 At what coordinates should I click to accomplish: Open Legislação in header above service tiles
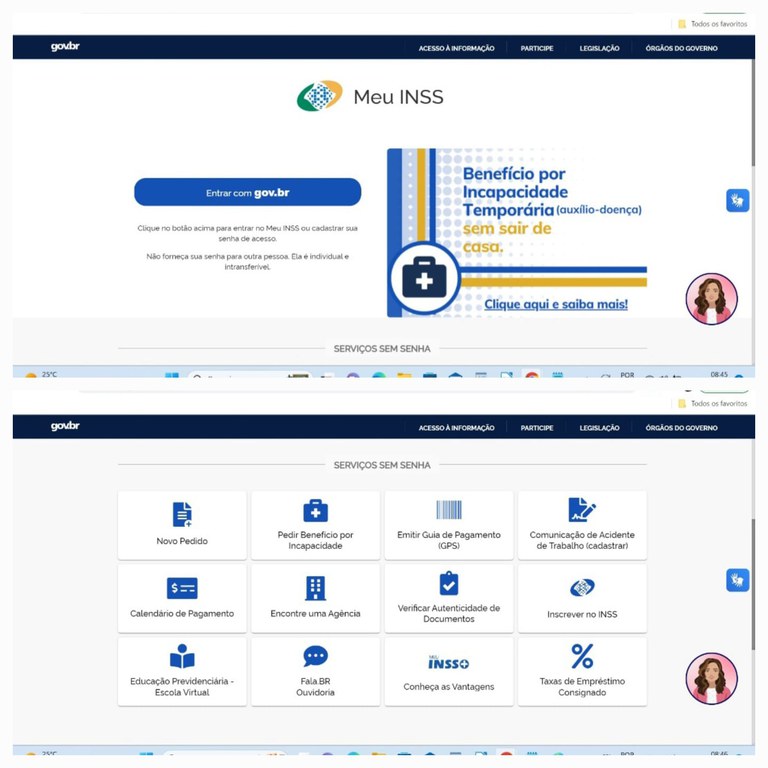(x=599, y=428)
